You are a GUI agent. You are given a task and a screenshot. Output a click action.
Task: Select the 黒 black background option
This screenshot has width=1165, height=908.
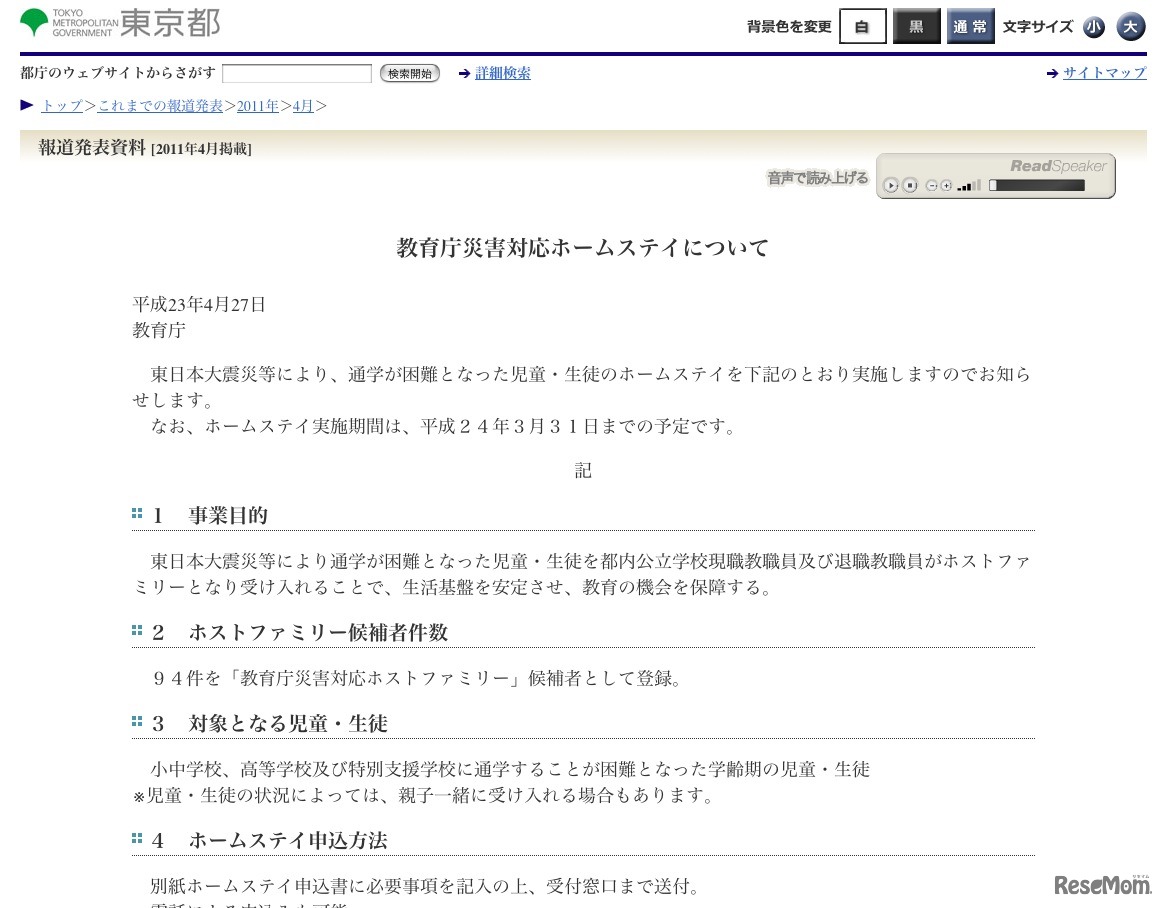(x=916, y=27)
